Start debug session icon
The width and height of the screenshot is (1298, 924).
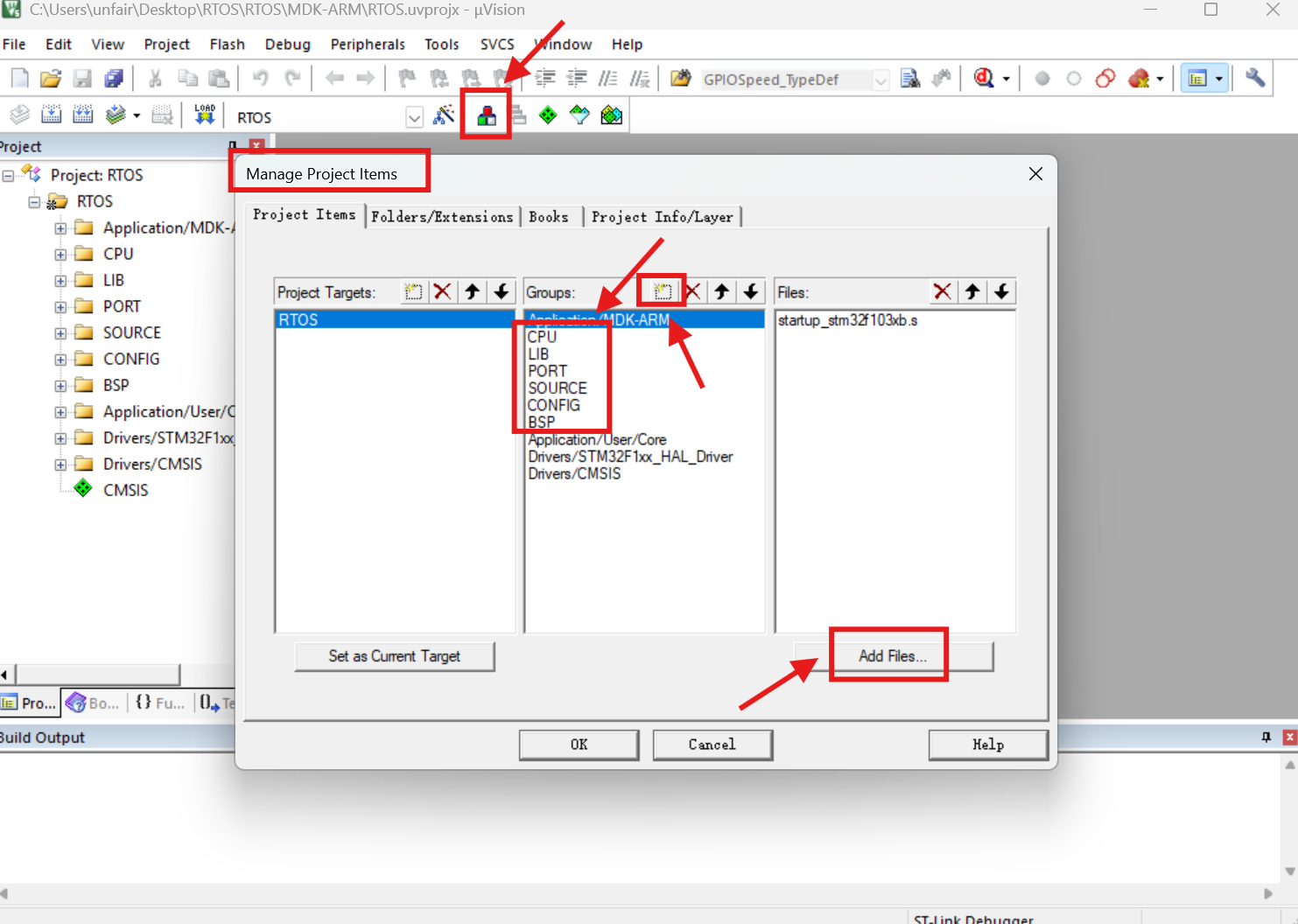coord(984,79)
